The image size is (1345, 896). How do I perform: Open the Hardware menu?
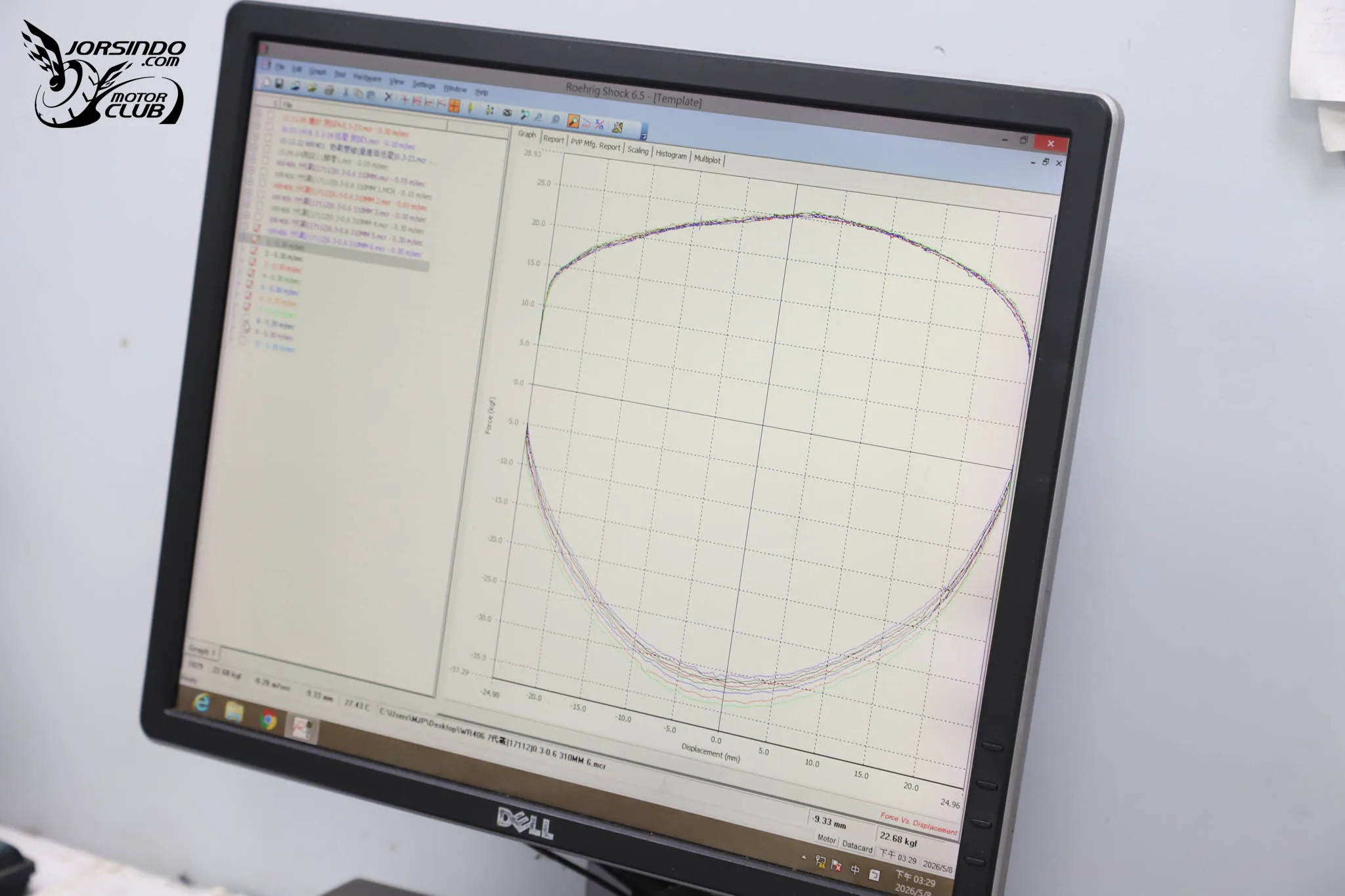[367, 78]
